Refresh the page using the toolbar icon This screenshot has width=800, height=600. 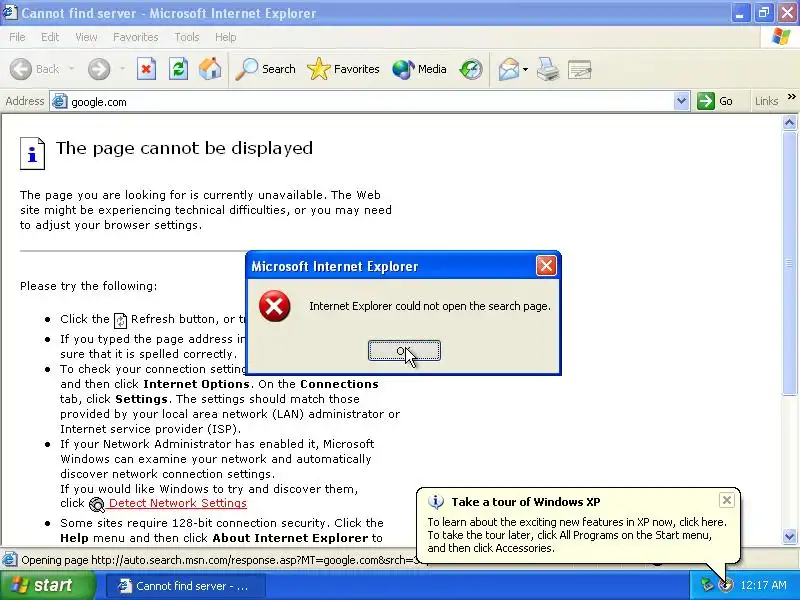(178, 69)
